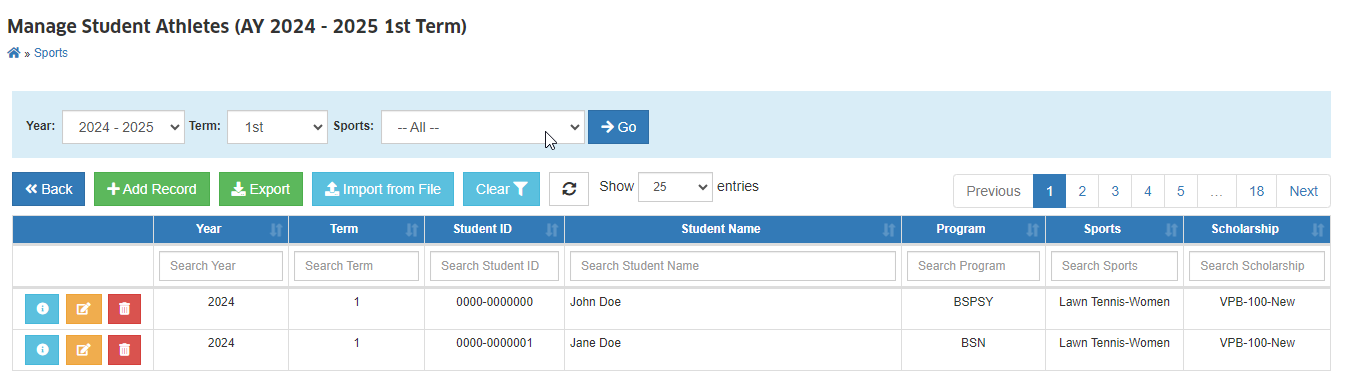View info for John Doe record
1345x371 pixels.
pos(42,309)
